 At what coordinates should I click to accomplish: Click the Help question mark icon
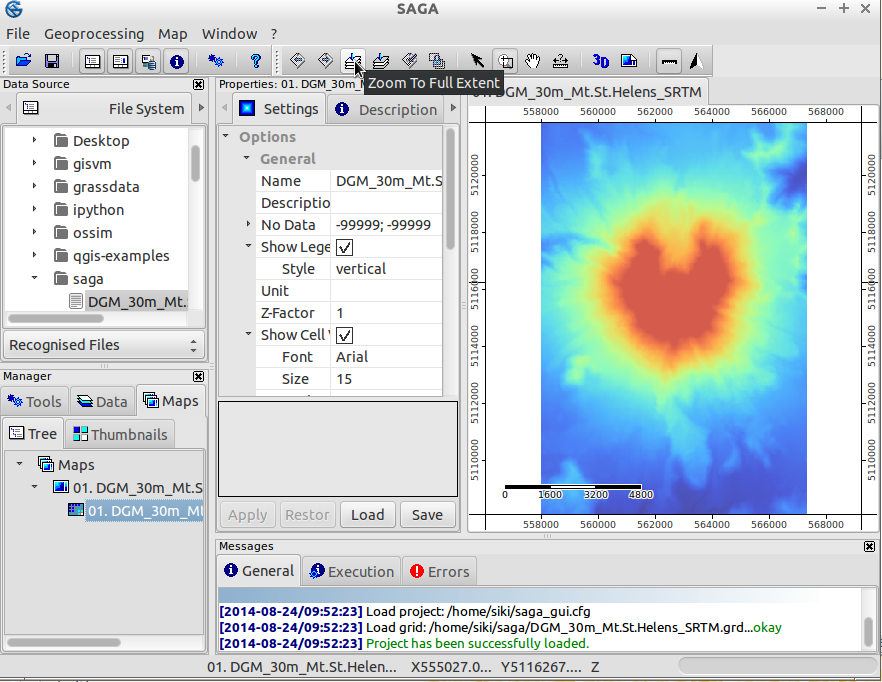(255, 60)
